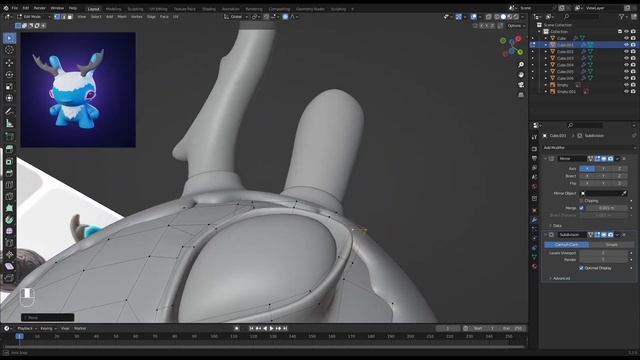Select the Shrink/Fatten tool
Image resolution: width=640 pixels, height=360 pixels.
click(x=9, y=254)
